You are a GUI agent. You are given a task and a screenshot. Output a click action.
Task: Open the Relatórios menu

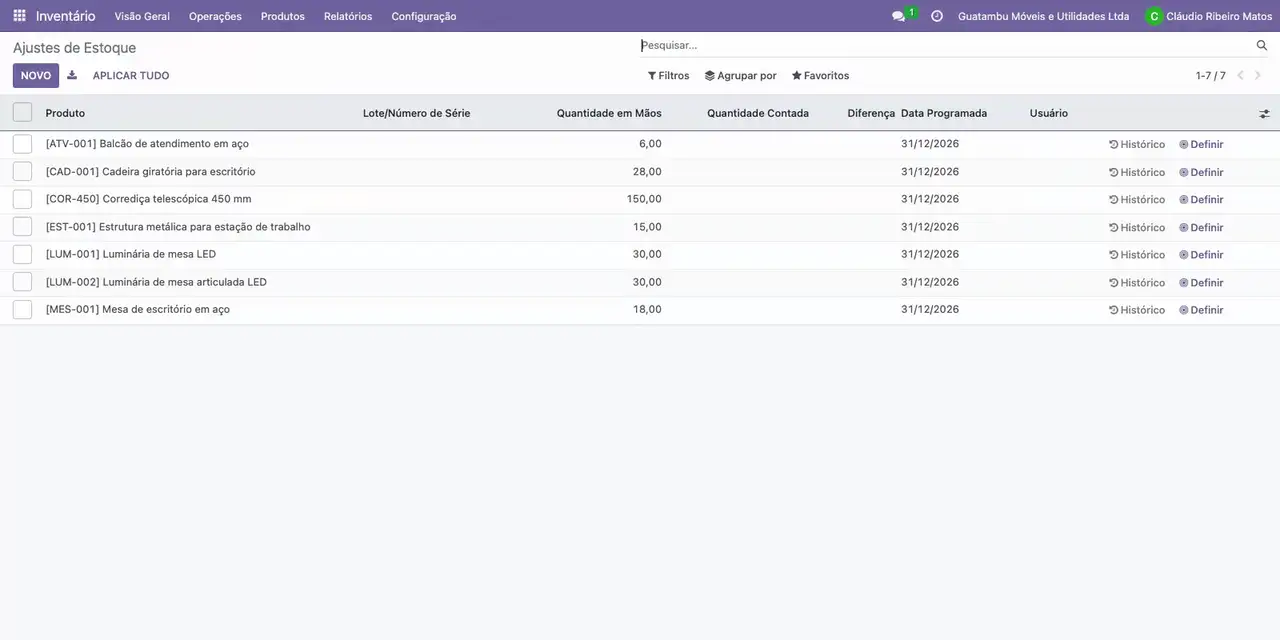pyautogui.click(x=348, y=16)
